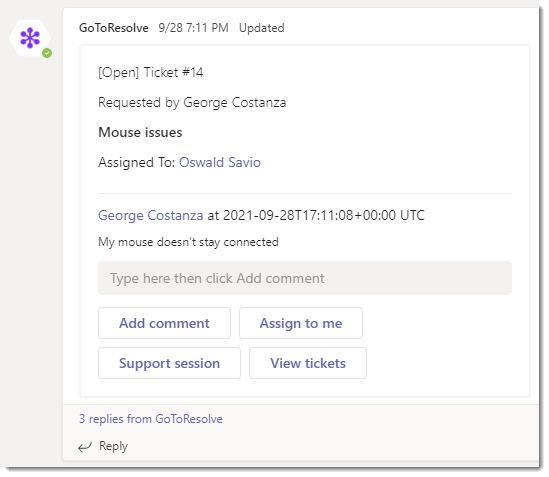Expand 3 replies from GoToResolve
Screen dimensions: 549x477
(x=151, y=419)
